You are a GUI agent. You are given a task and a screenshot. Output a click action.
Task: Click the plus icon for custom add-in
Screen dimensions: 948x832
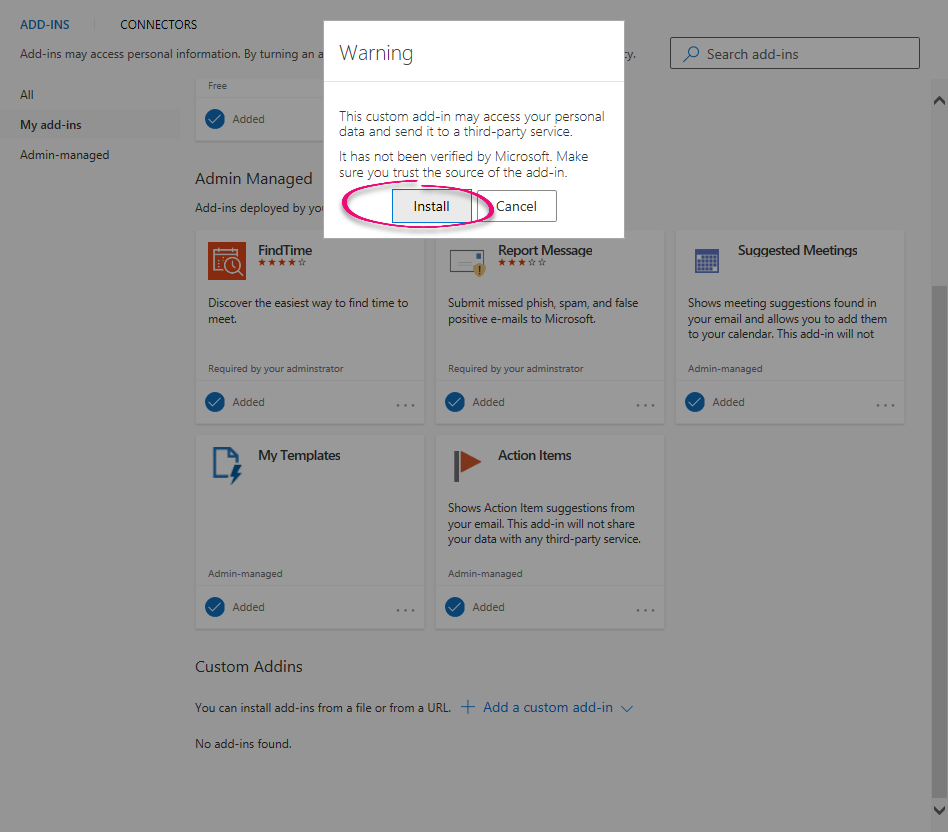tap(467, 706)
